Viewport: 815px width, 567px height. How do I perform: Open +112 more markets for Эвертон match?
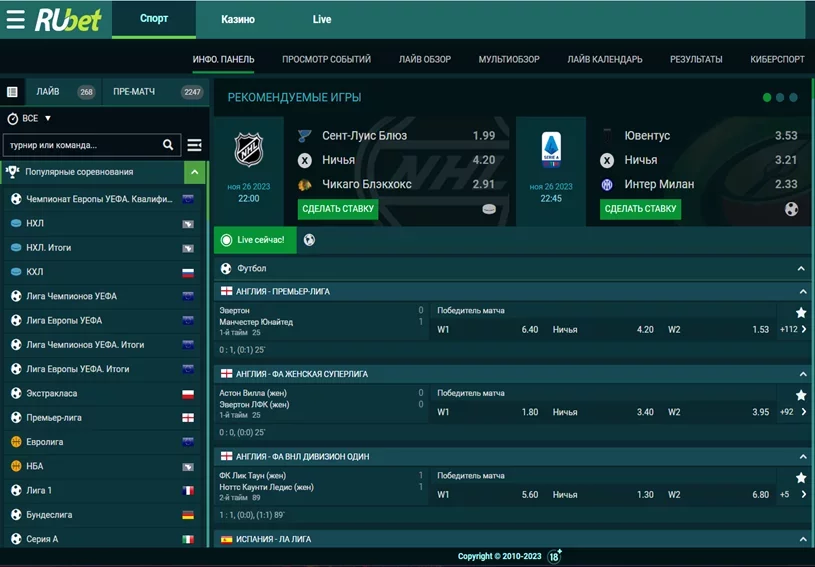pyautogui.click(x=793, y=329)
